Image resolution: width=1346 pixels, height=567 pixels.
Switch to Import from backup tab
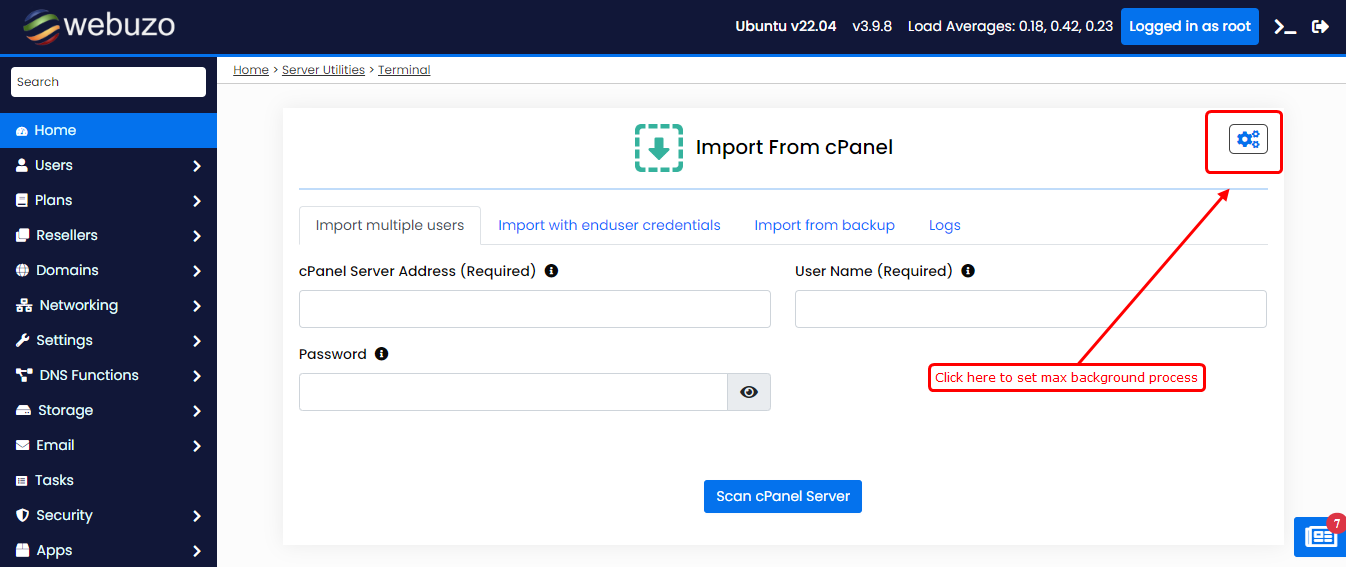[824, 225]
